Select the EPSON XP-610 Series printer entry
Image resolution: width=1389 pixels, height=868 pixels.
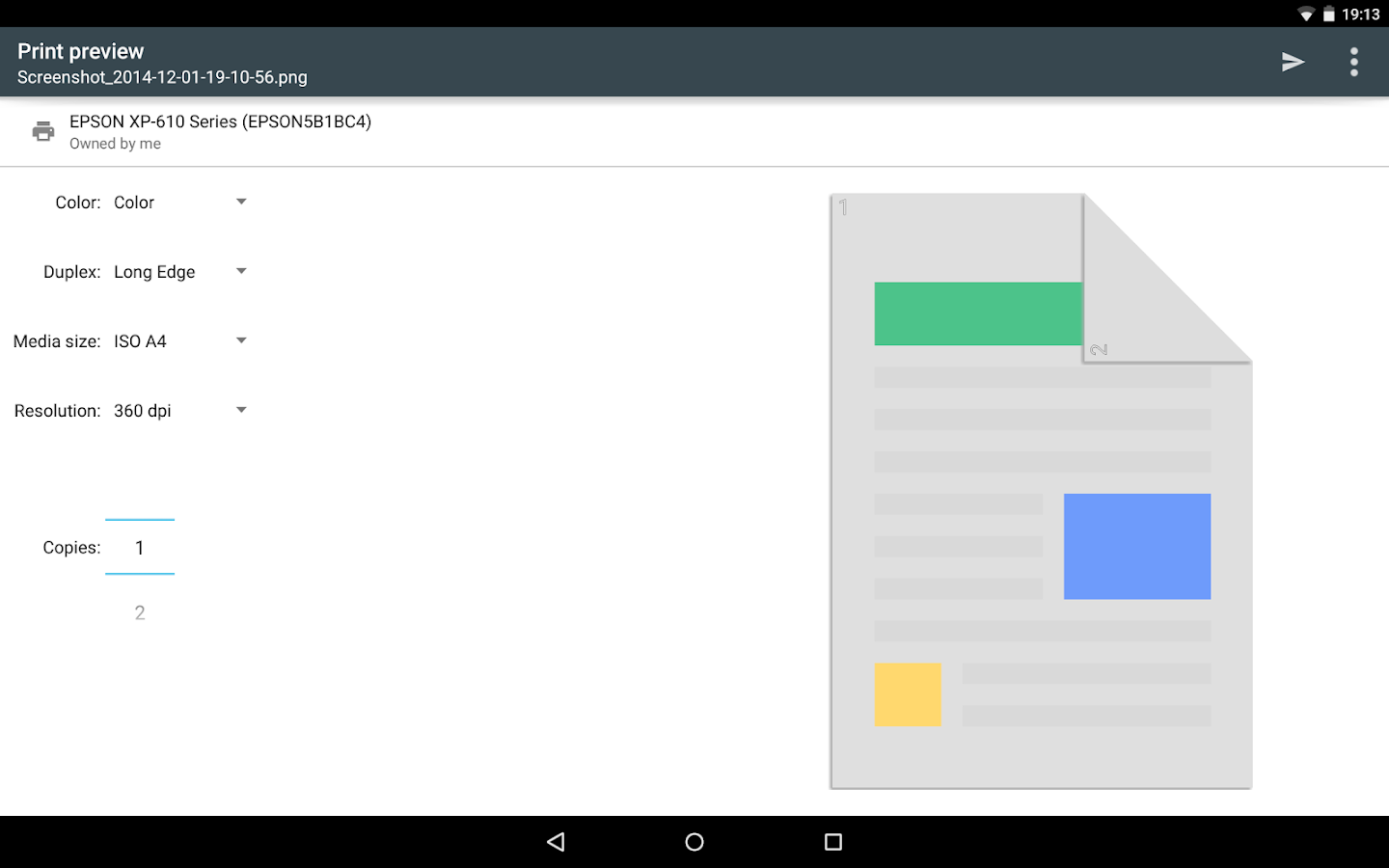click(x=694, y=132)
